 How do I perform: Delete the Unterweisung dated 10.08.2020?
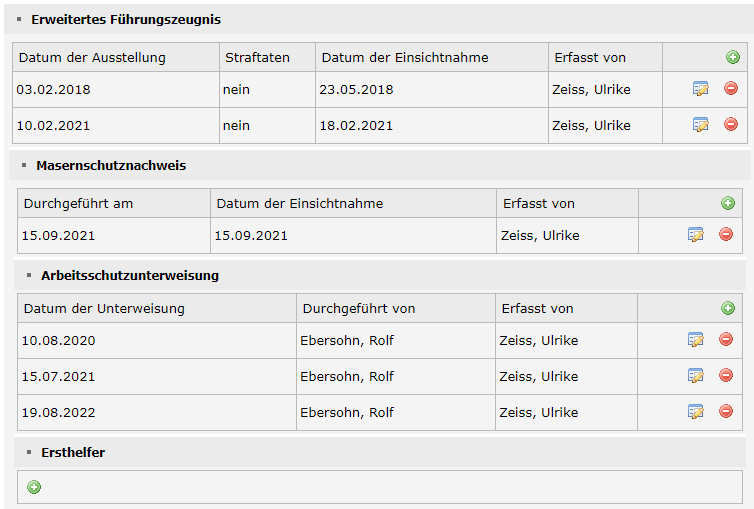coord(726,339)
